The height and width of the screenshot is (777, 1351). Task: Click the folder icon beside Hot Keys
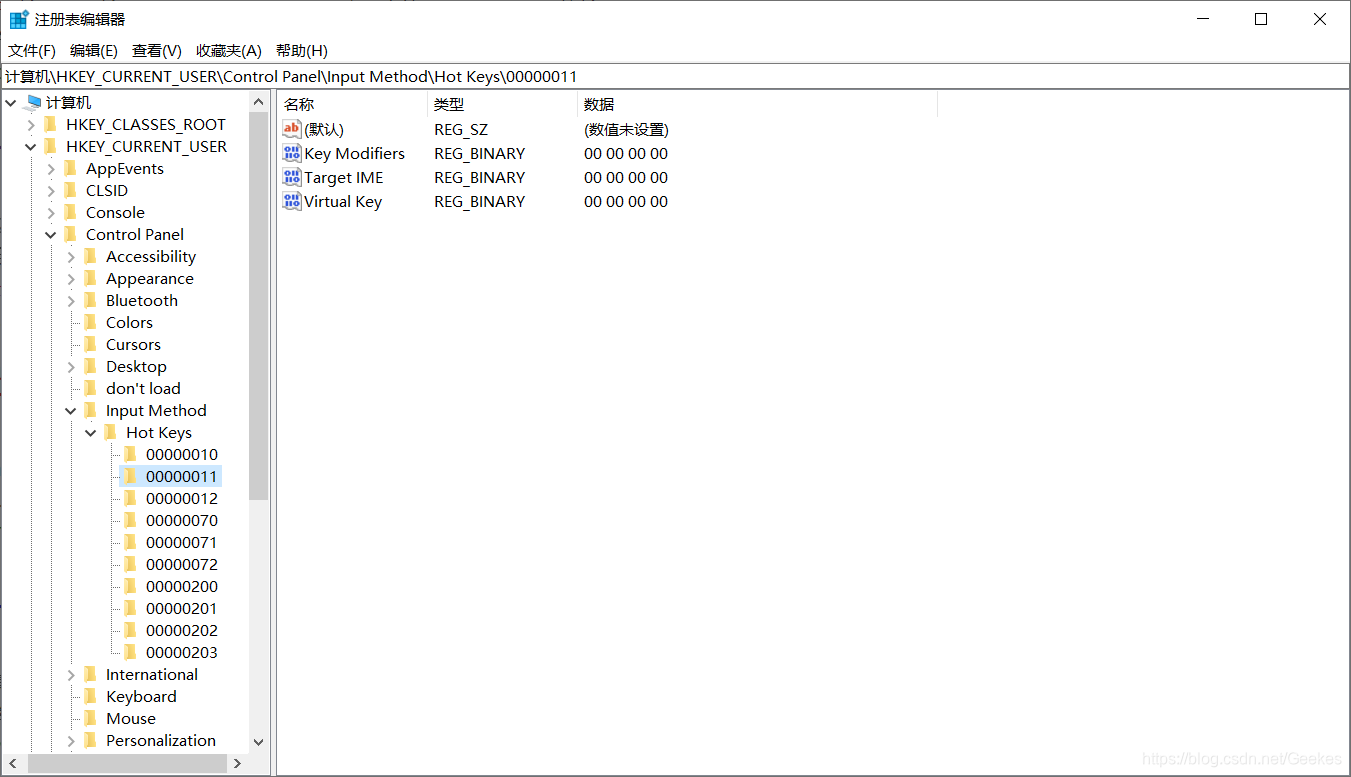pos(110,432)
